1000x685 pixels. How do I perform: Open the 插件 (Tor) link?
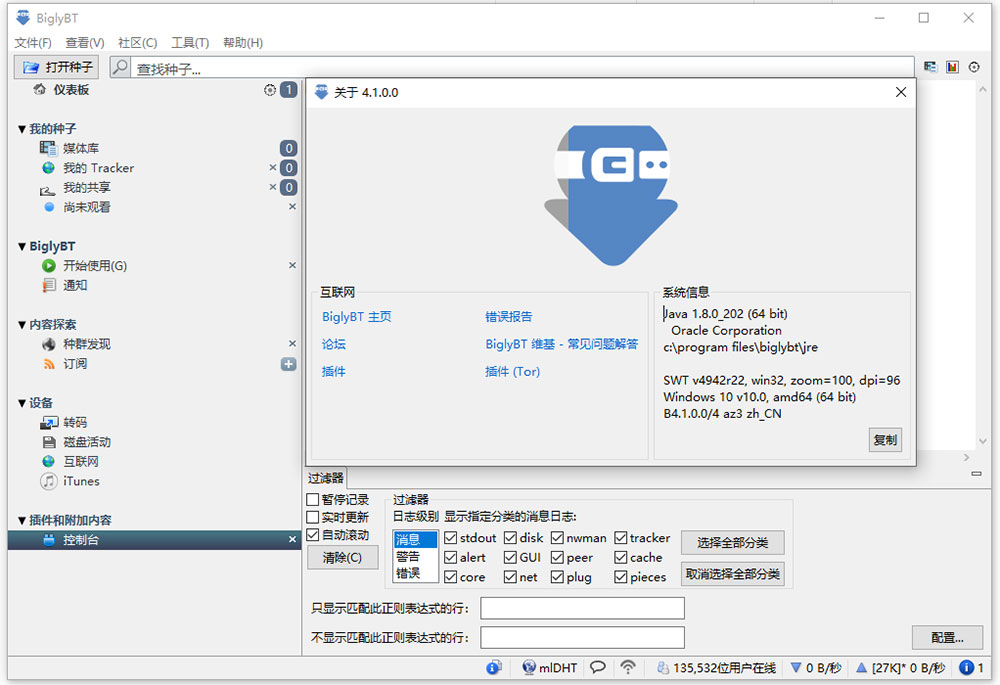[512, 371]
